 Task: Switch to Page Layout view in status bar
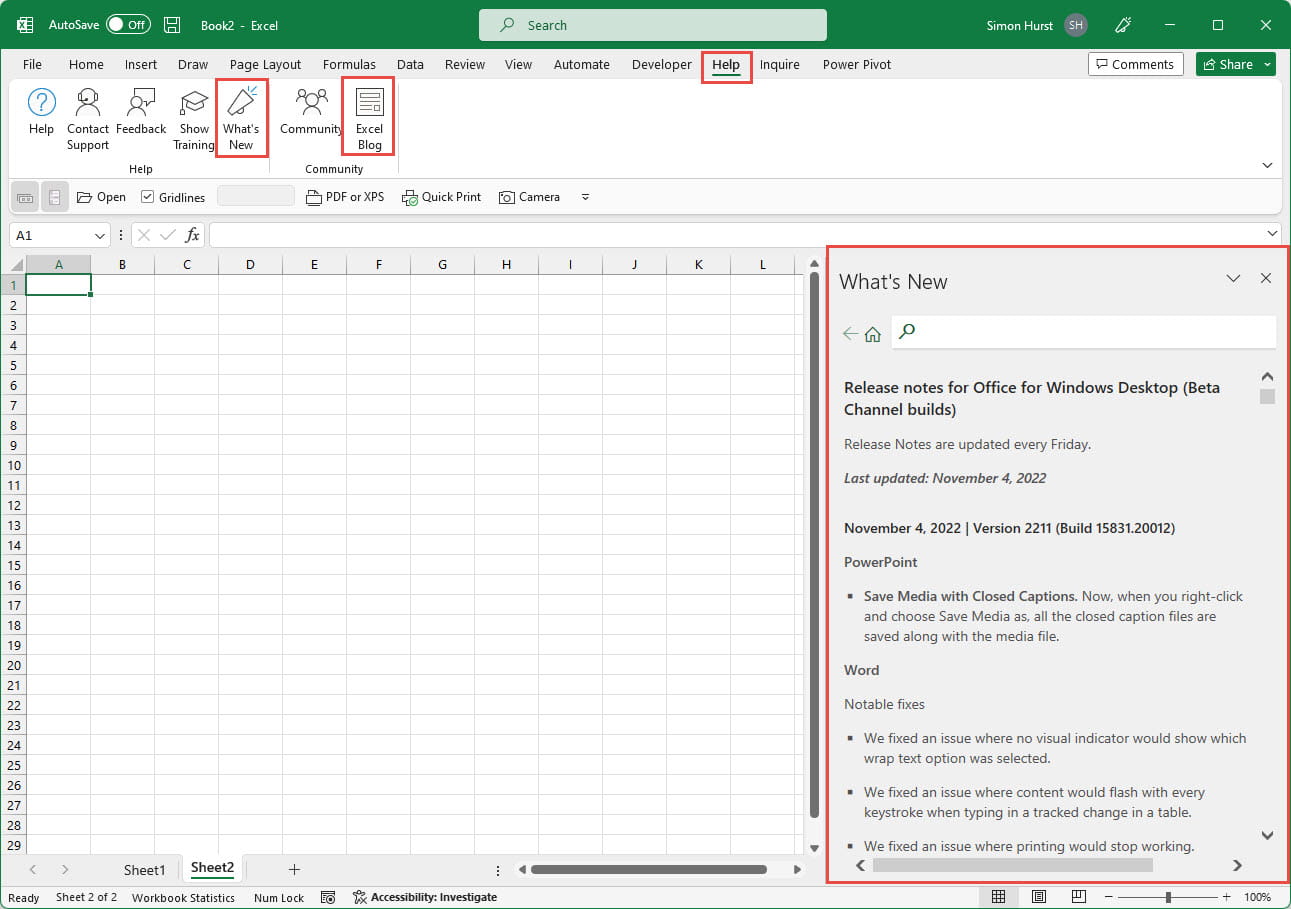(x=1039, y=897)
